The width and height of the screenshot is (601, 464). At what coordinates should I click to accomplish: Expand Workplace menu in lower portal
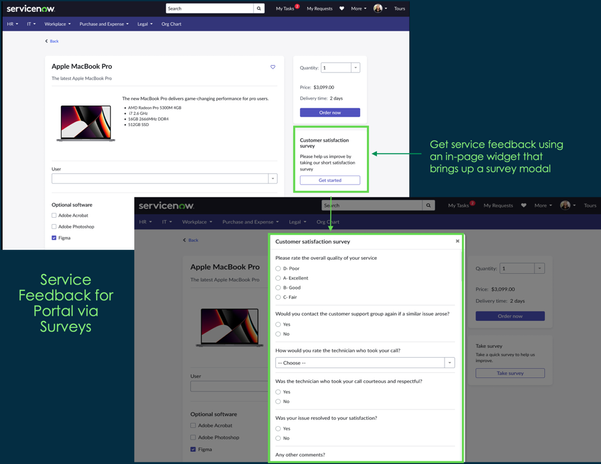(197, 222)
